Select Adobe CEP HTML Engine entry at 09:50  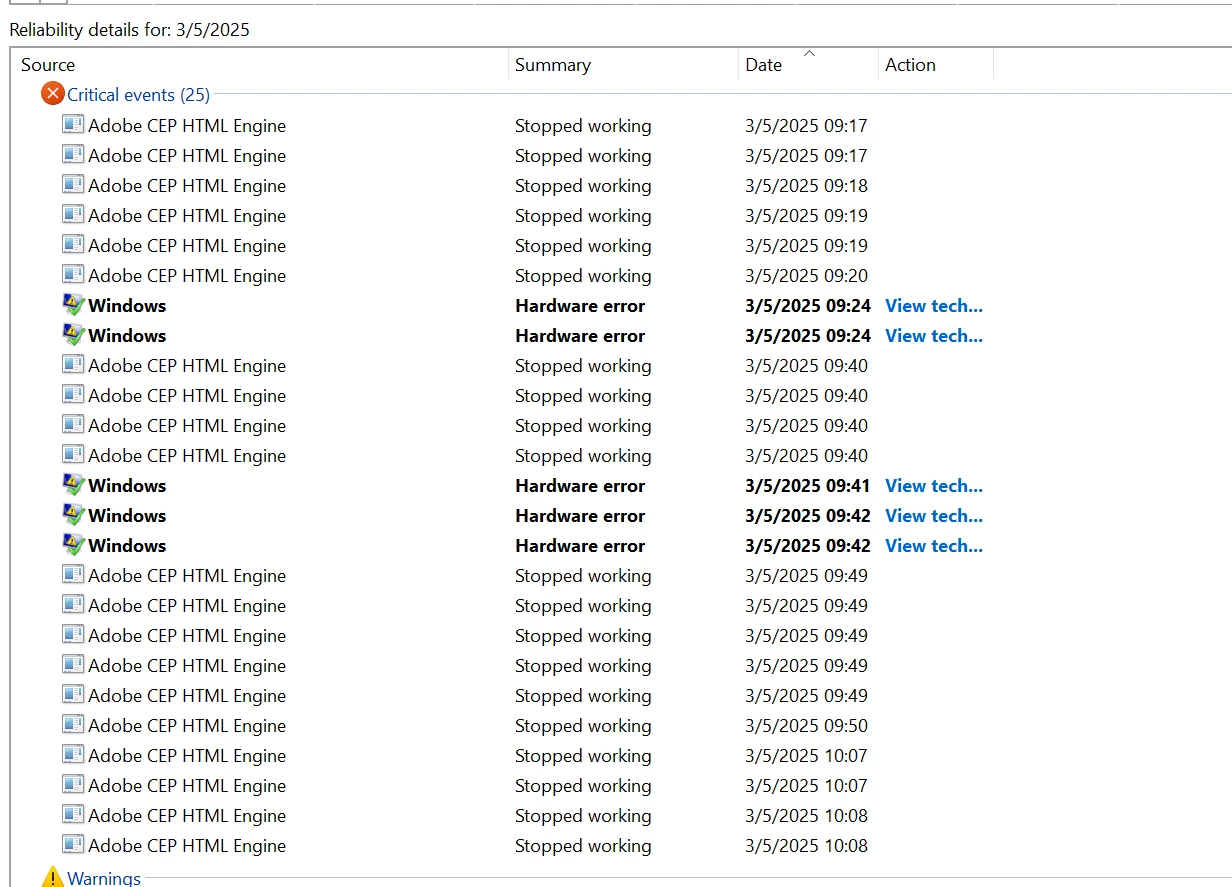click(187, 726)
